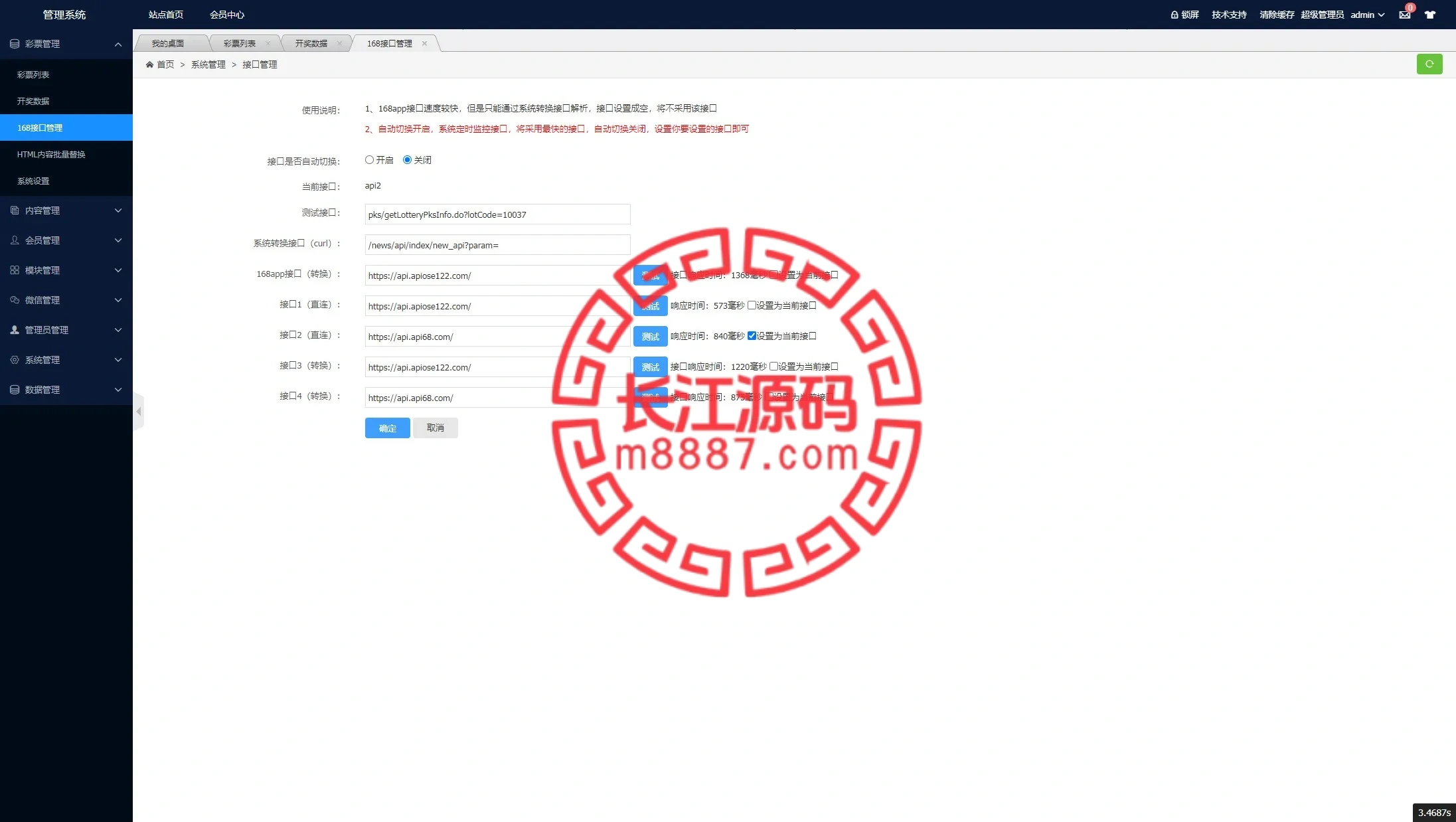The height and width of the screenshot is (822, 1456).
Task: Click the 取消 cancel button
Action: coord(436,428)
